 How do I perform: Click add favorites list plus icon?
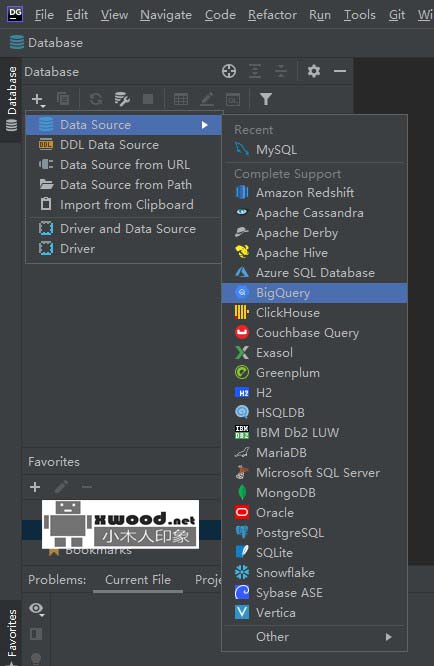(x=35, y=487)
